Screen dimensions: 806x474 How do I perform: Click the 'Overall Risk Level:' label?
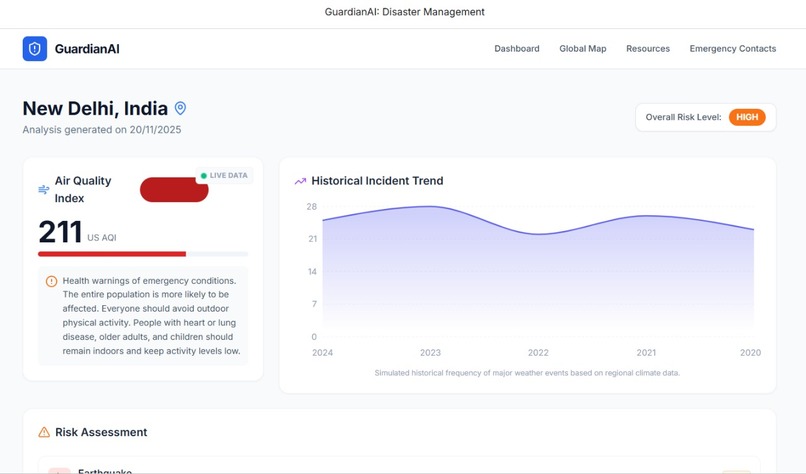click(x=683, y=117)
